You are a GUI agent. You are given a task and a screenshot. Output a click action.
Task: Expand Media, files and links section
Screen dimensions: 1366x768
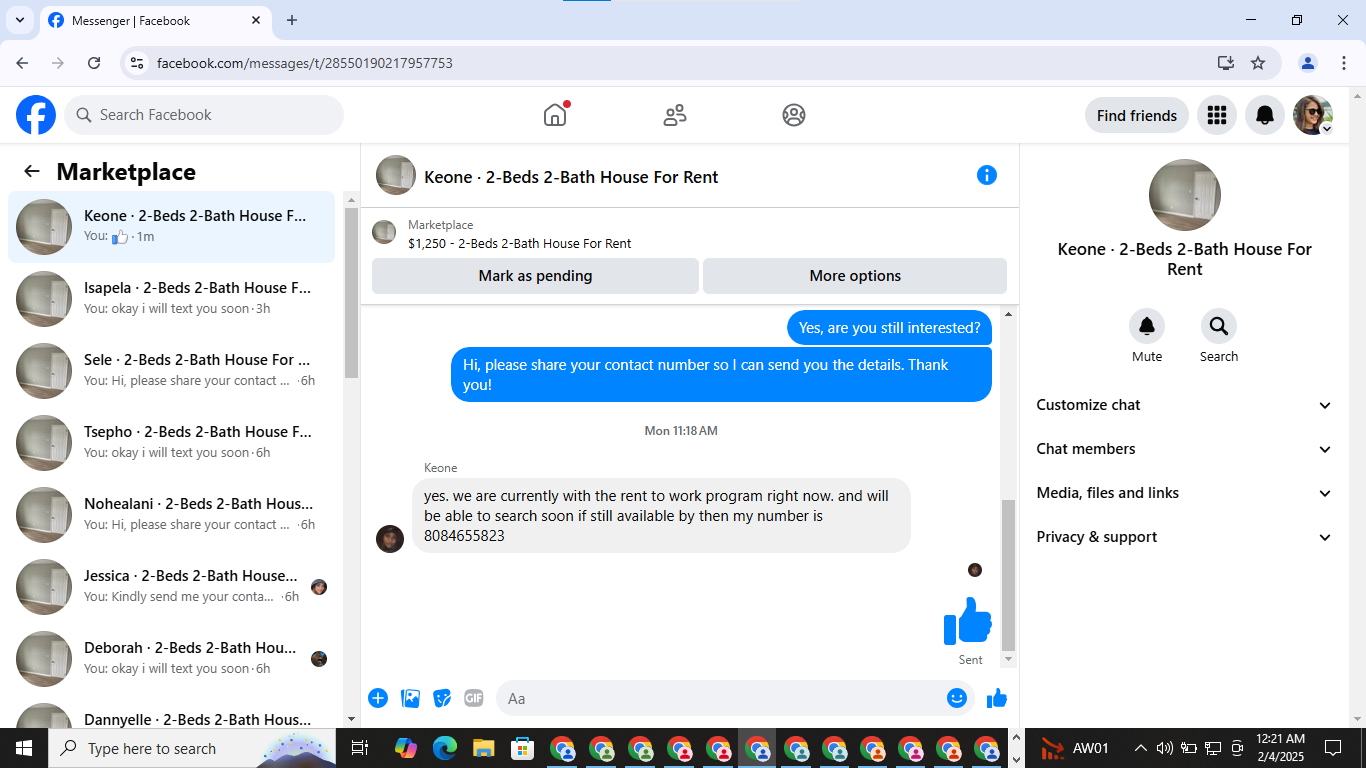point(1185,493)
